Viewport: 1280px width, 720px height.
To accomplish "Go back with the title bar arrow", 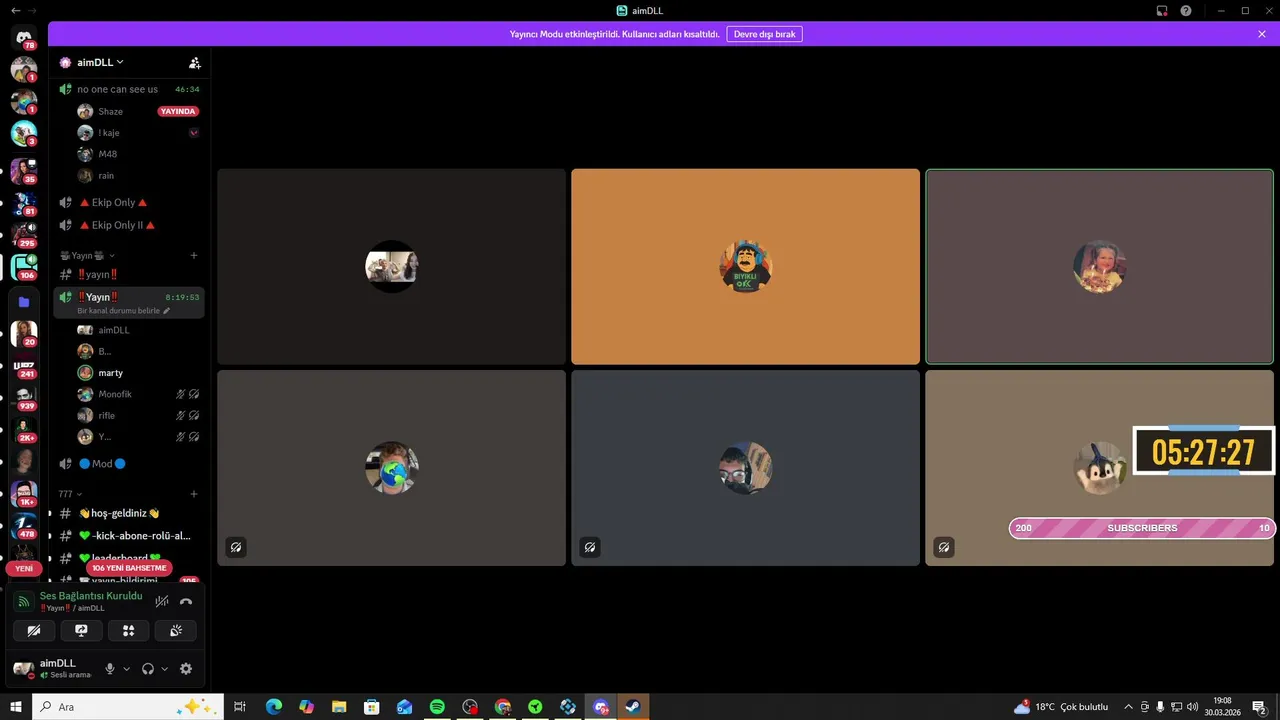I will pyautogui.click(x=15, y=10).
